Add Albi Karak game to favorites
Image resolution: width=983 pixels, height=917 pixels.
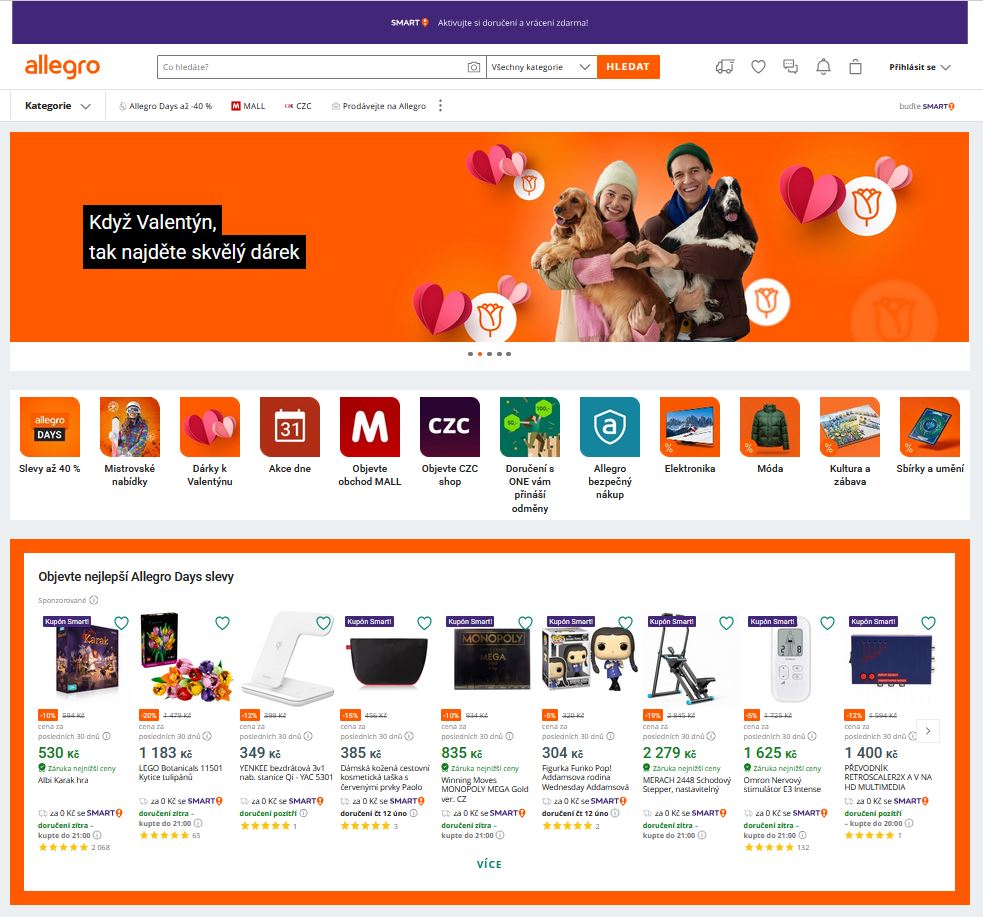point(121,623)
